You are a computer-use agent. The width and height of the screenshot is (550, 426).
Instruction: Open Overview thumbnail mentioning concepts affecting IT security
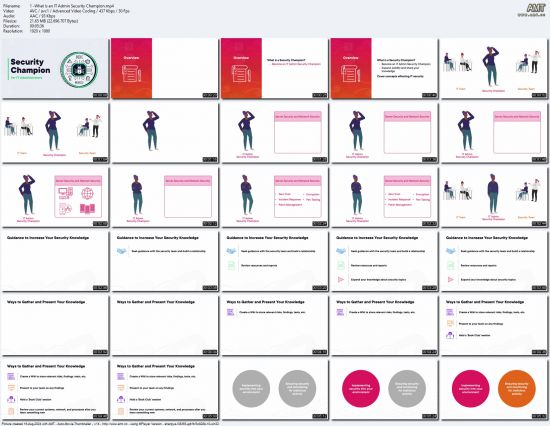click(384, 68)
